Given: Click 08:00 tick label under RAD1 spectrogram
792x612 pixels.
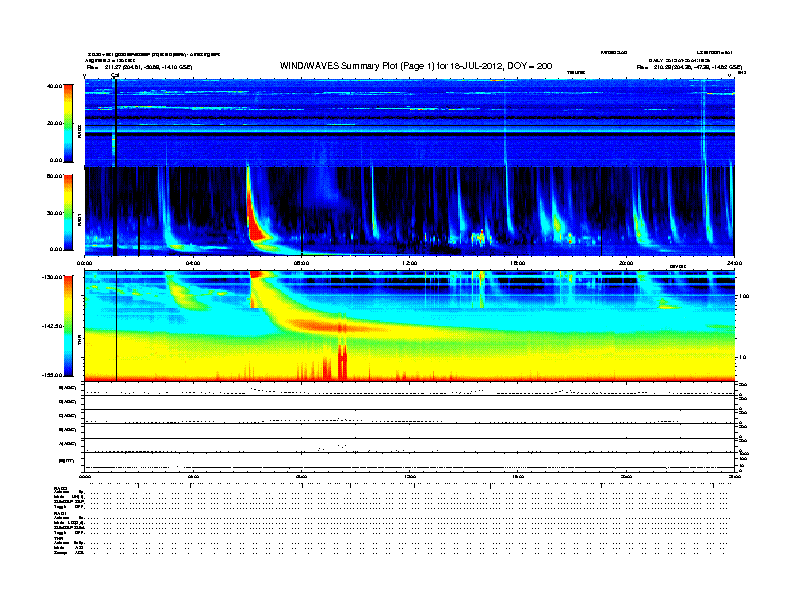Looking at the screenshot, I should [302, 263].
